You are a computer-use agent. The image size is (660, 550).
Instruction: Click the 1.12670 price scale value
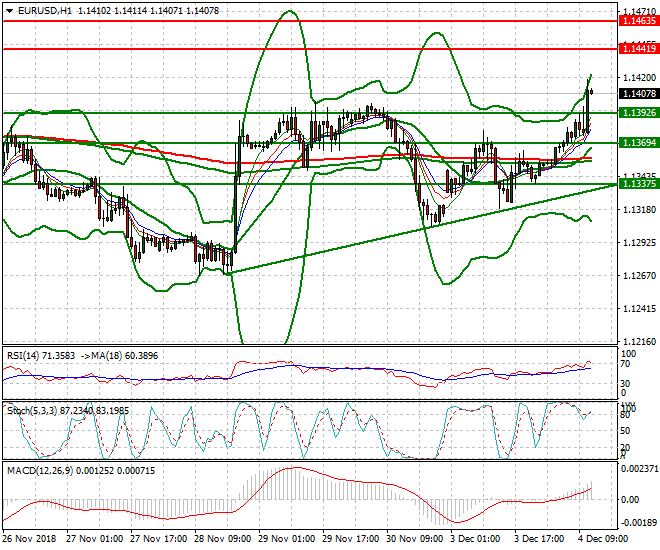639,276
